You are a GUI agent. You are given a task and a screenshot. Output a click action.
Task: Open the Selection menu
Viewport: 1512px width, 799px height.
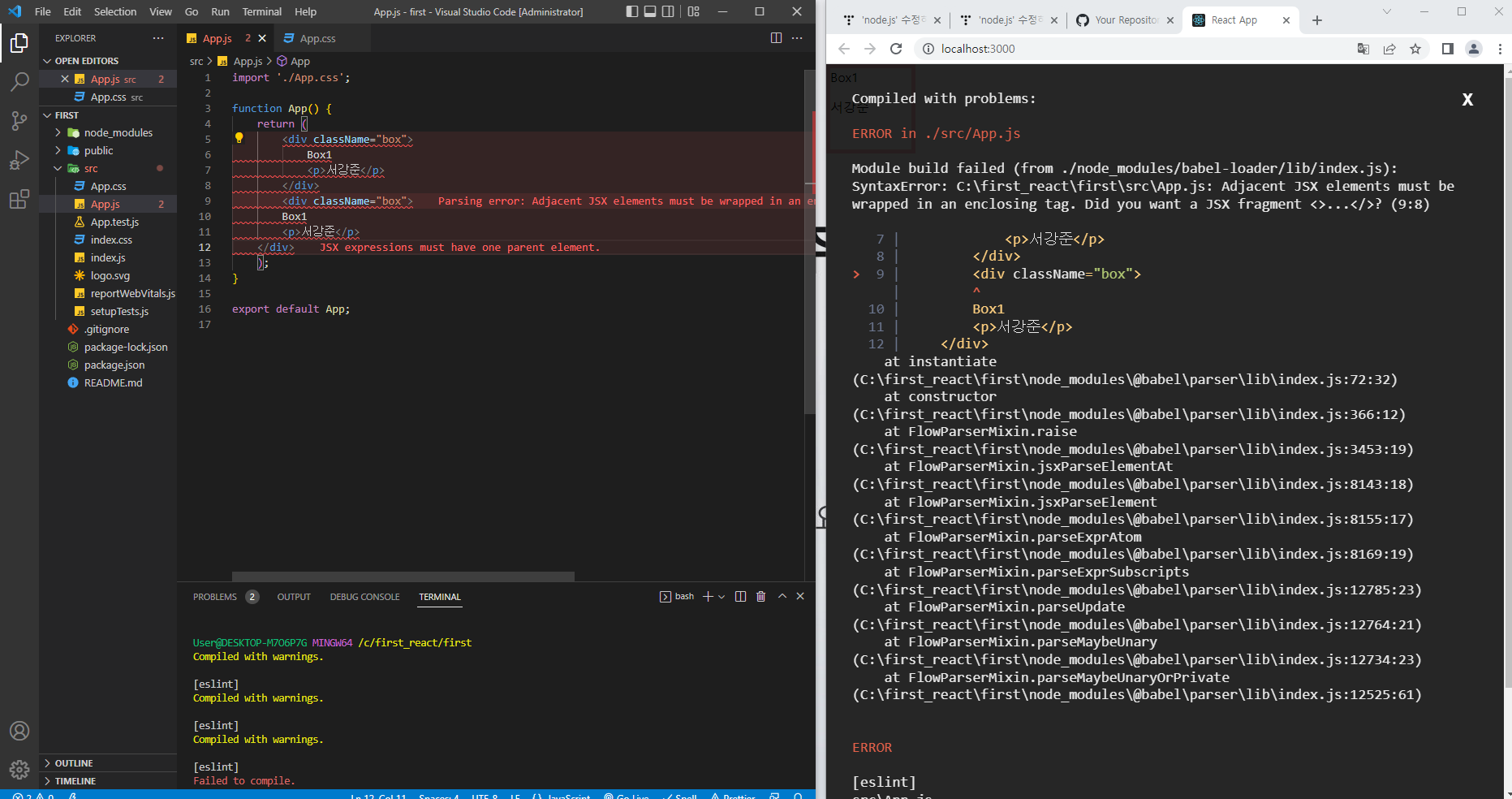tap(115, 11)
